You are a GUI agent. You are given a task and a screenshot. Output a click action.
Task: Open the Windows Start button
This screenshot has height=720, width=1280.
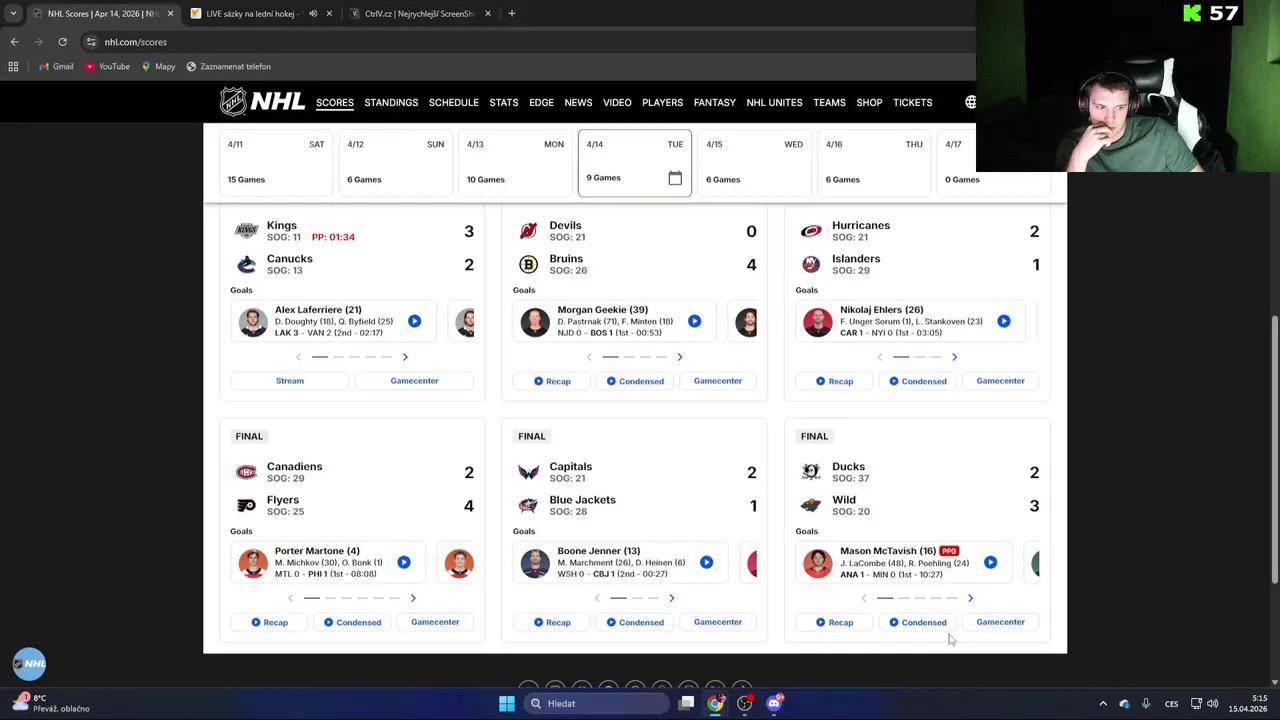point(507,703)
